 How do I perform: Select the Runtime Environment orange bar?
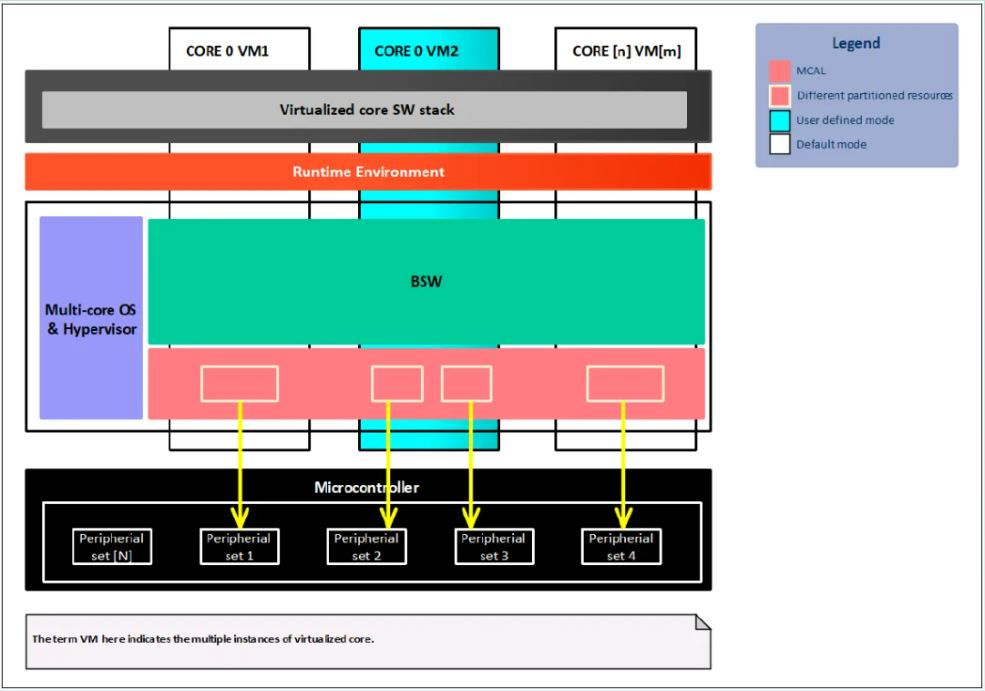(x=368, y=171)
